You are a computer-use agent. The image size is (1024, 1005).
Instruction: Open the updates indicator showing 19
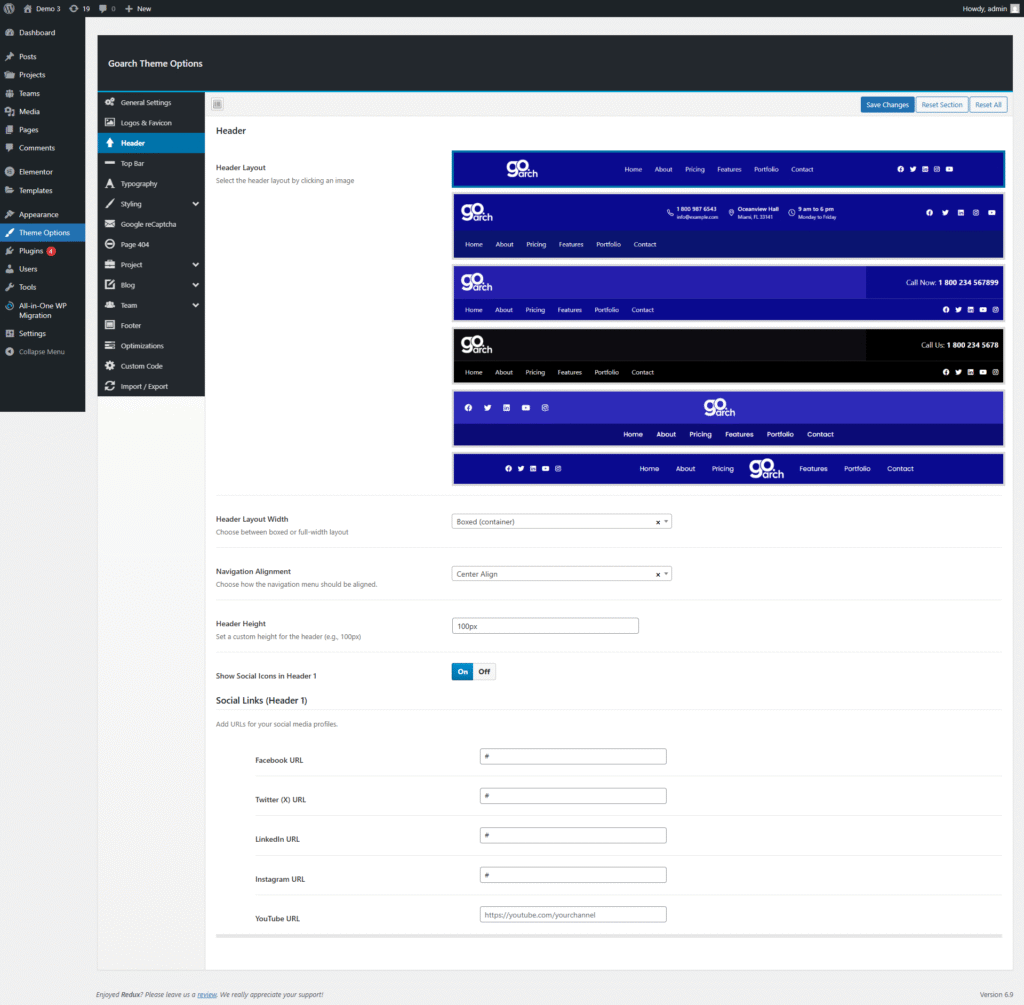point(80,8)
